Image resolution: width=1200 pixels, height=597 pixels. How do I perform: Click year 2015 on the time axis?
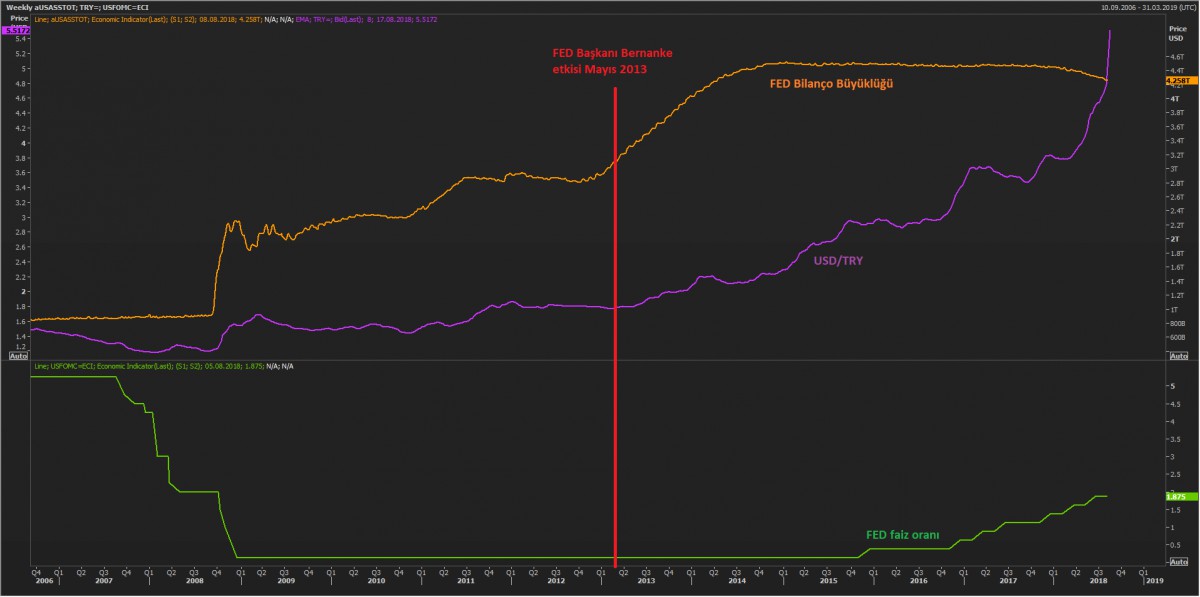(828, 580)
